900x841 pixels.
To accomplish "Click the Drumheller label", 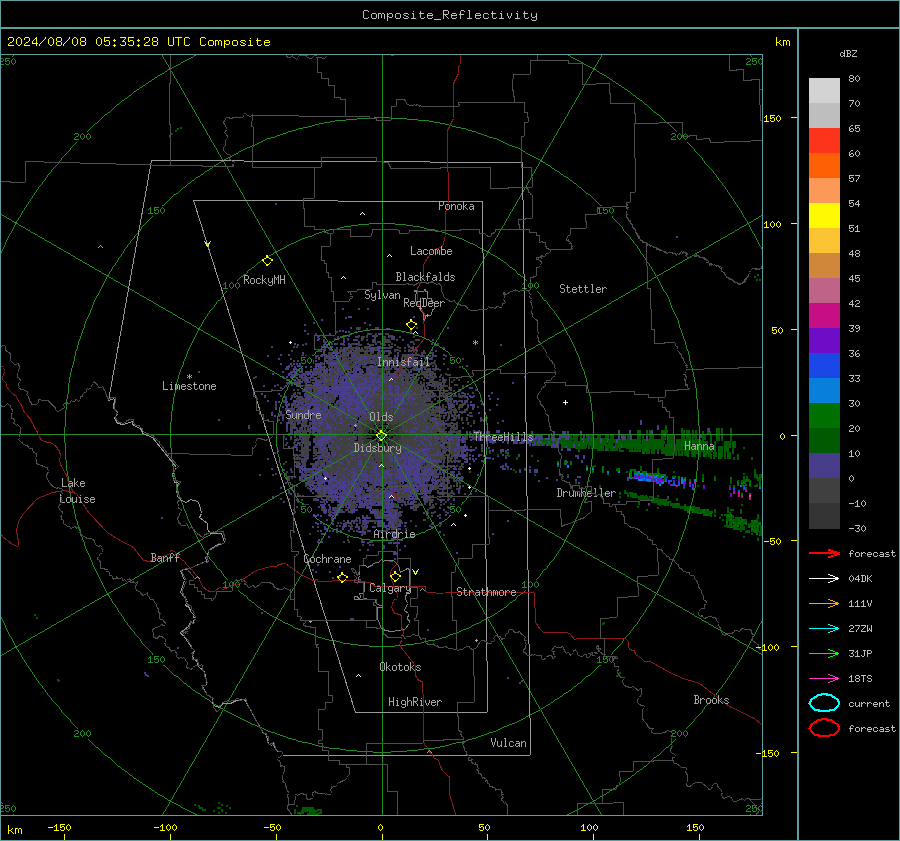I will coord(586,493).
